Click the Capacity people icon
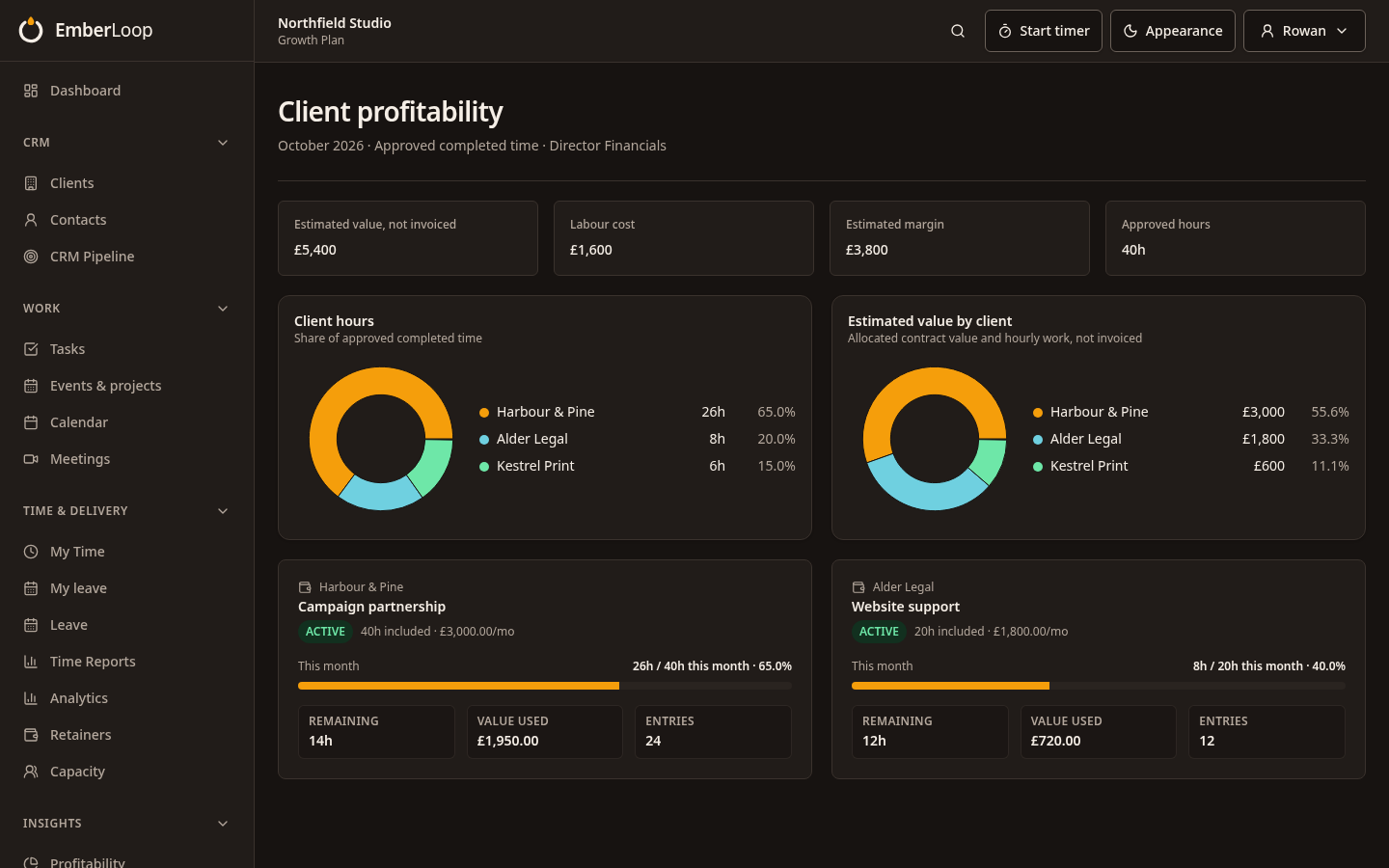The height and width of the screenshot is (868, 1389). click(x=31, y=772)
